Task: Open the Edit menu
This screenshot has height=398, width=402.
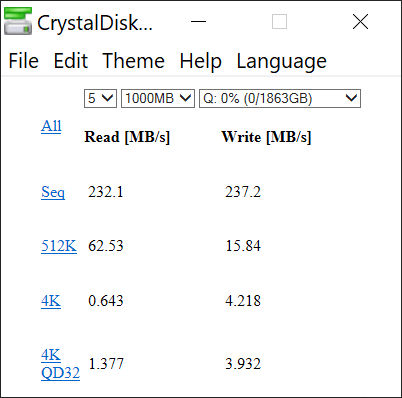Action: point(71,61)
